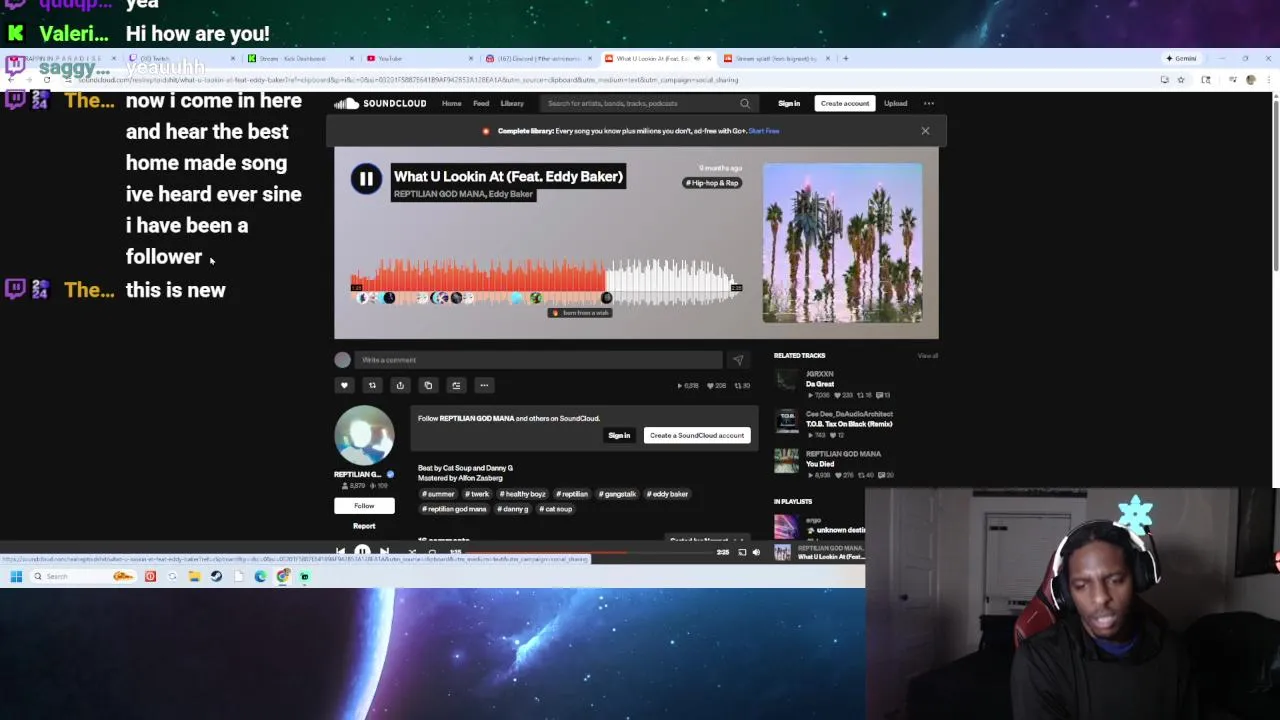
Task: Open the REPTILIAN GOD MANA, Eddy Baker artist link
Action: [463, 194]
